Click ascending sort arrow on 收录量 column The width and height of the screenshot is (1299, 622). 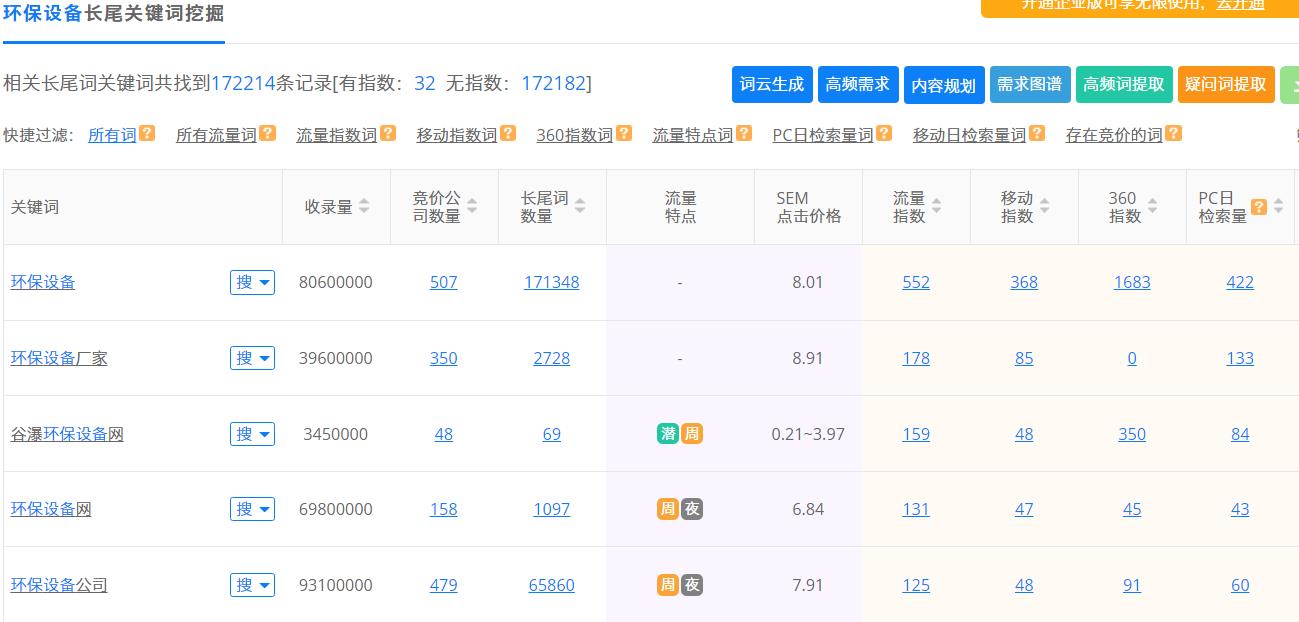(364, 202)
